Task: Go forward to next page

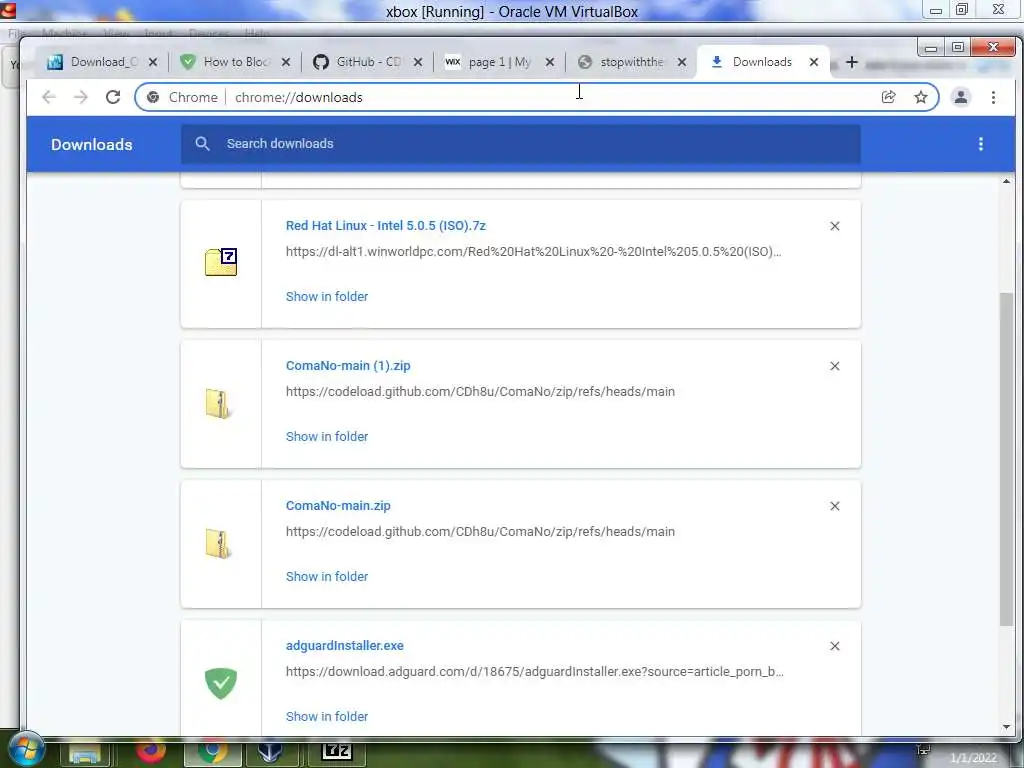Action: (x=80, y=97)
